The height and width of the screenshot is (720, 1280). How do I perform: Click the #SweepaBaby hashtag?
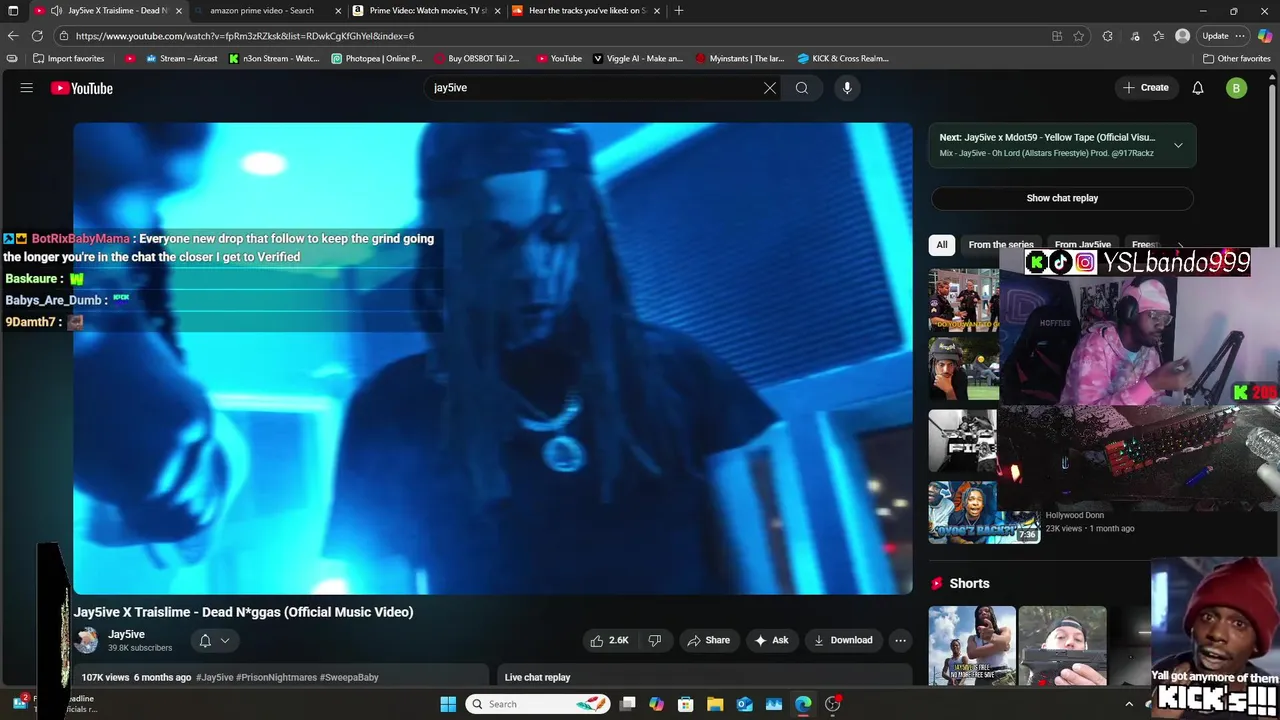(x=349, y=677)
